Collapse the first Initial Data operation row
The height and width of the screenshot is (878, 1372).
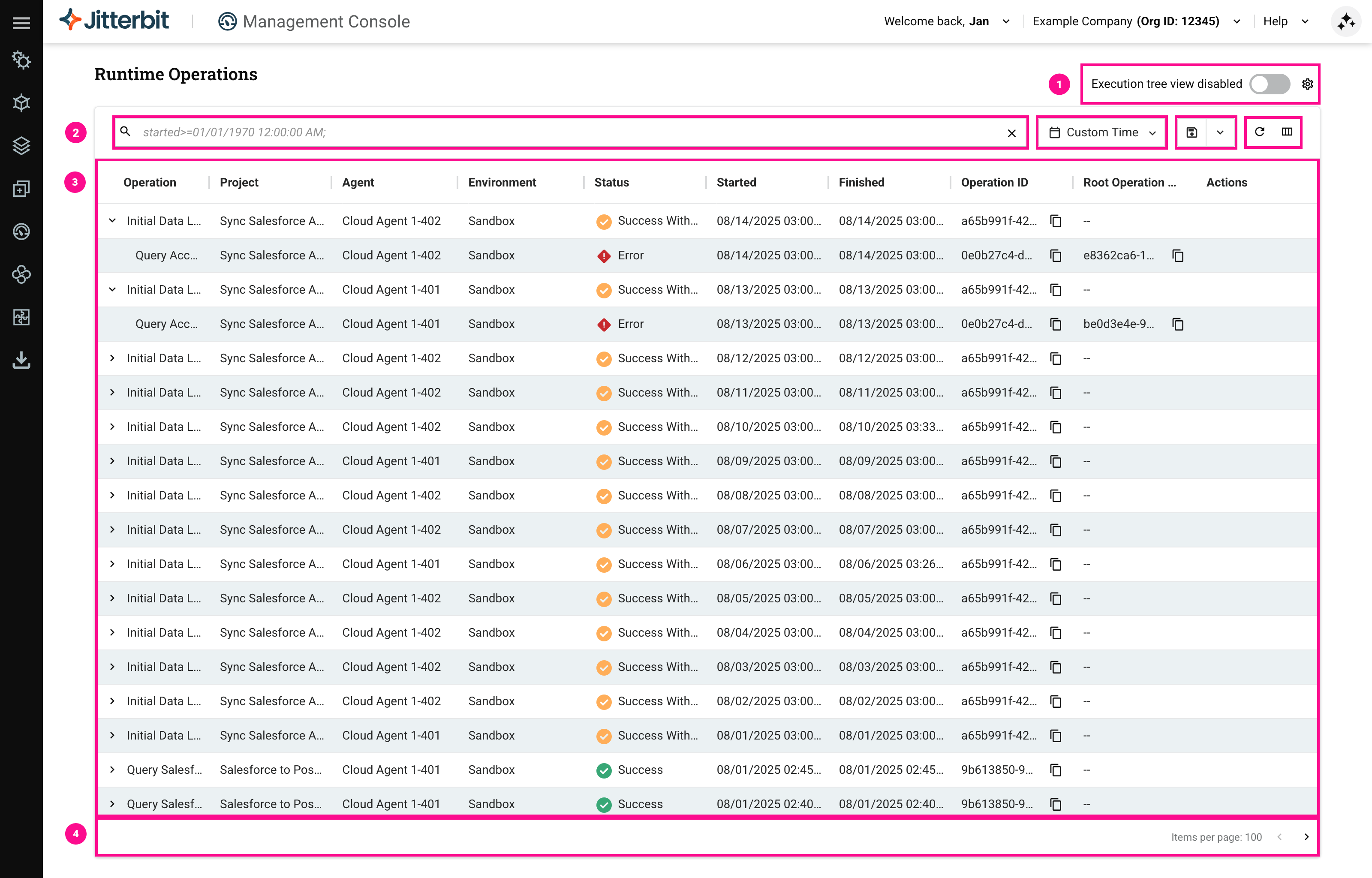point(112,221)
